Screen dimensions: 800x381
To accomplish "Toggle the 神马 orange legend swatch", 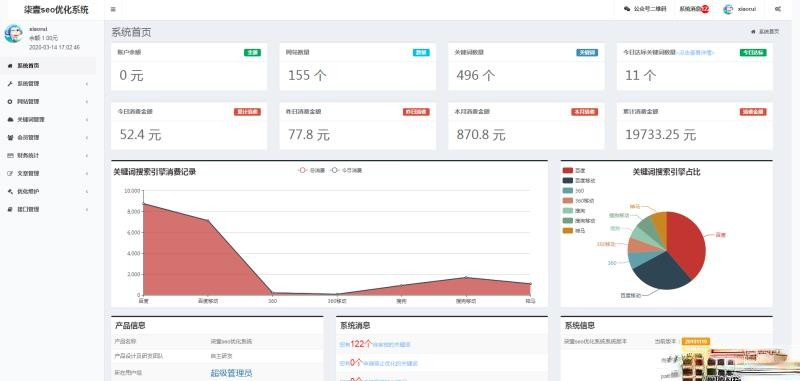I will click(568, 231).
